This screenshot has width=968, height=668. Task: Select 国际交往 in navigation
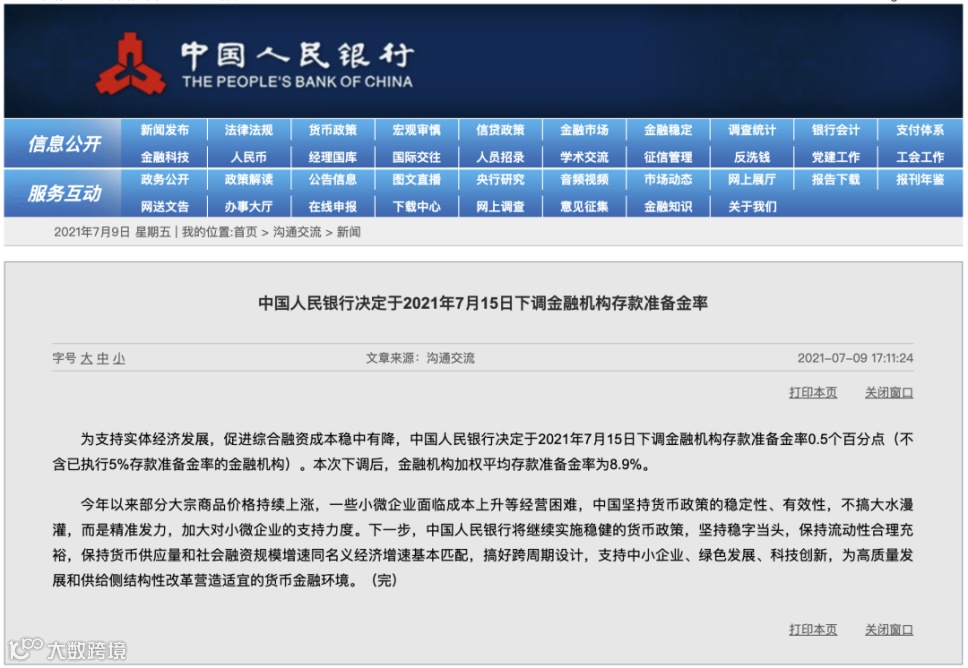pyautogui.click(x=417, y=157)
